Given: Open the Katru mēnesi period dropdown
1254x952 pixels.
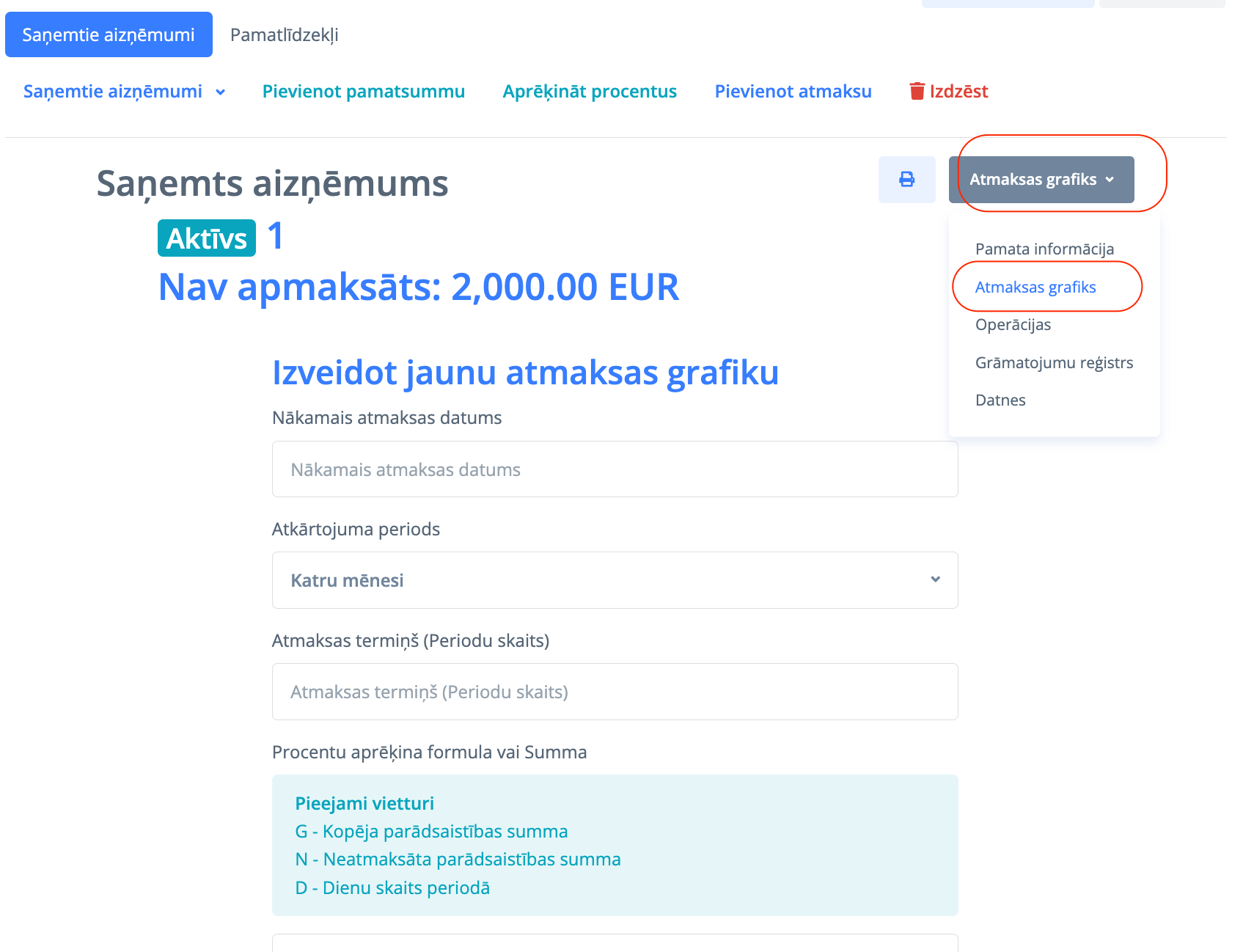Looking at the screenshot, I should [x=615, y=580].
